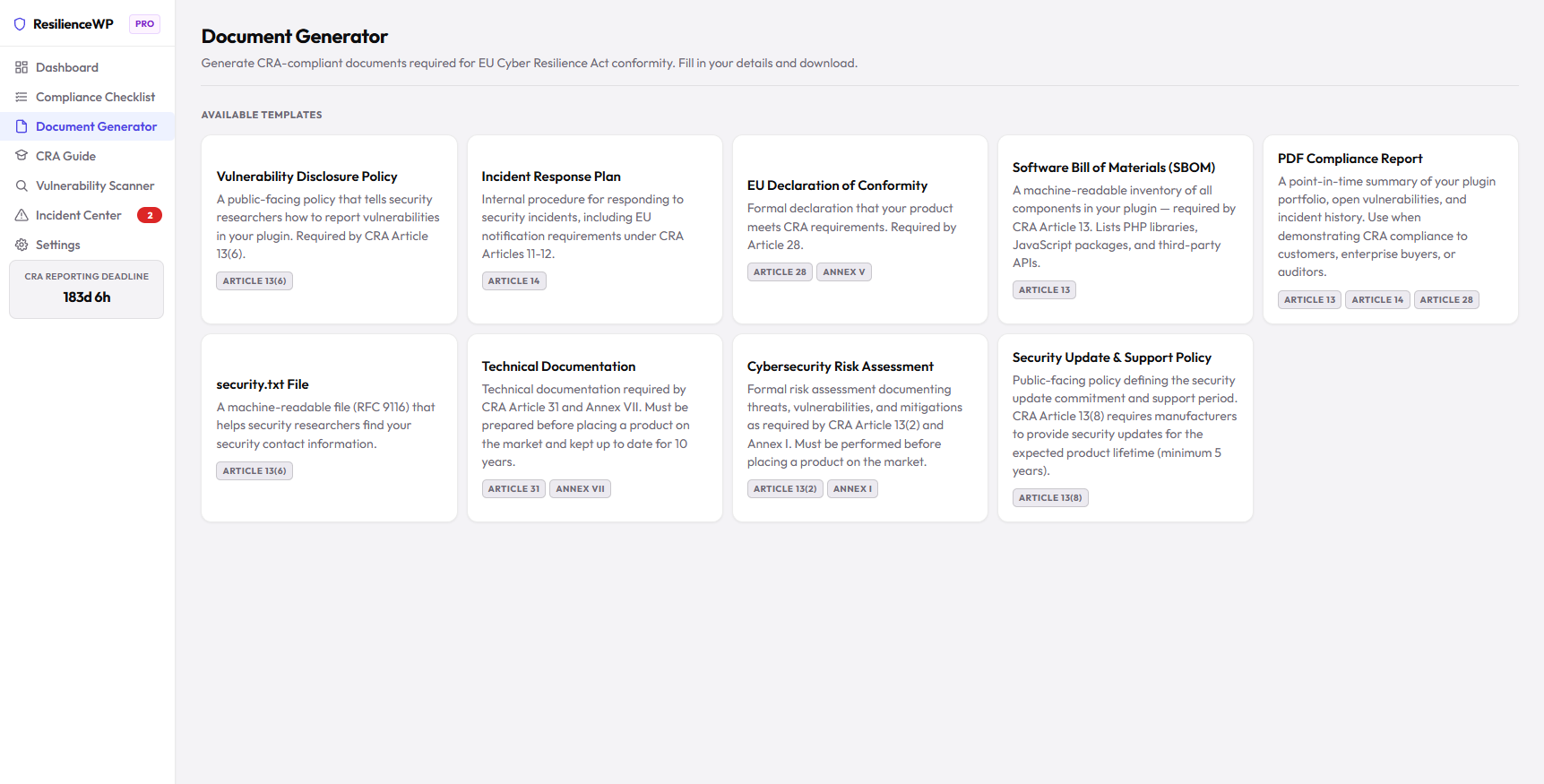
Task: Click the Vulnerability Scanner magnifier icon
Action: click(x=22, y=185)
